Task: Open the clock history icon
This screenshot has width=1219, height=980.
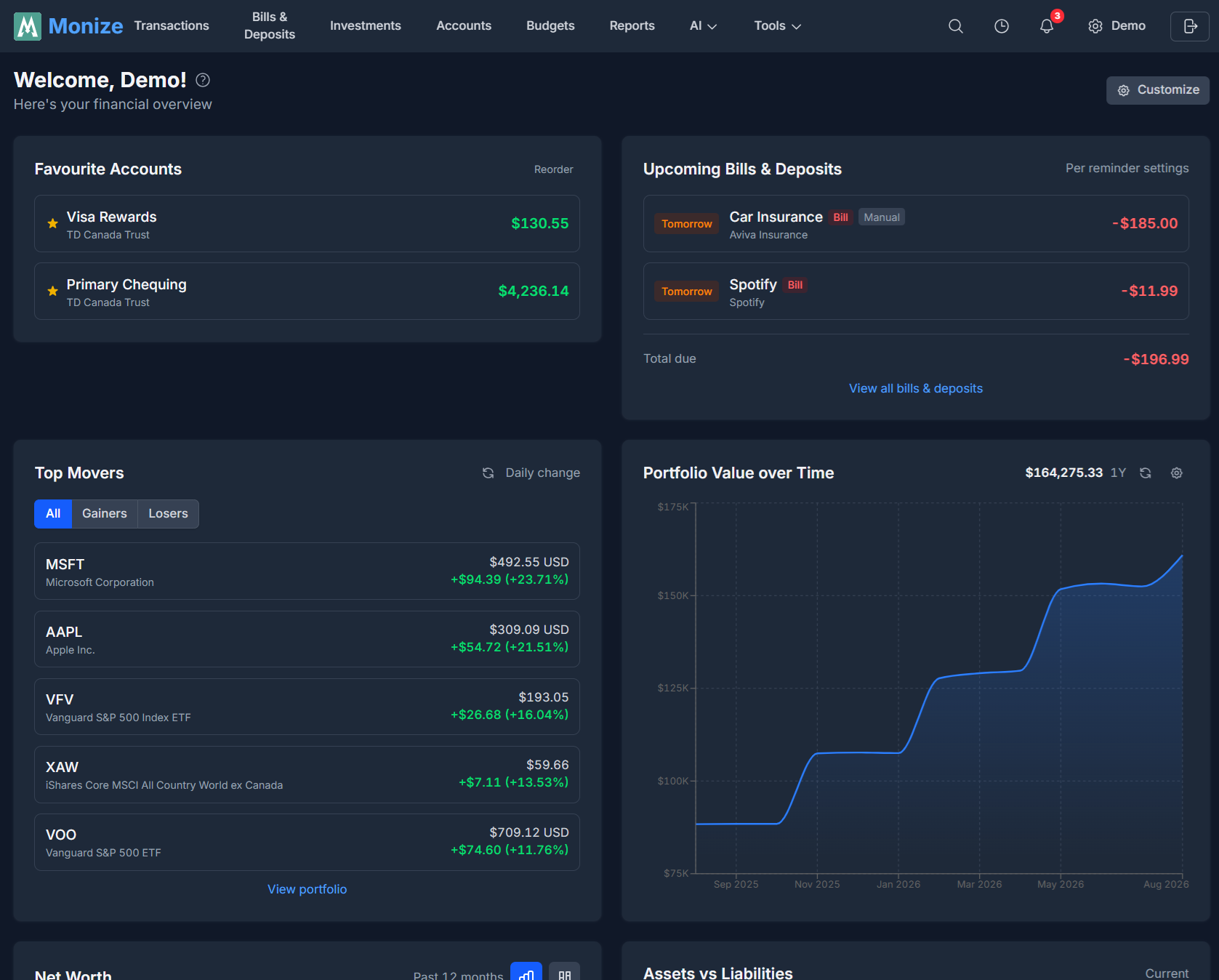Action: point(1002,26)
